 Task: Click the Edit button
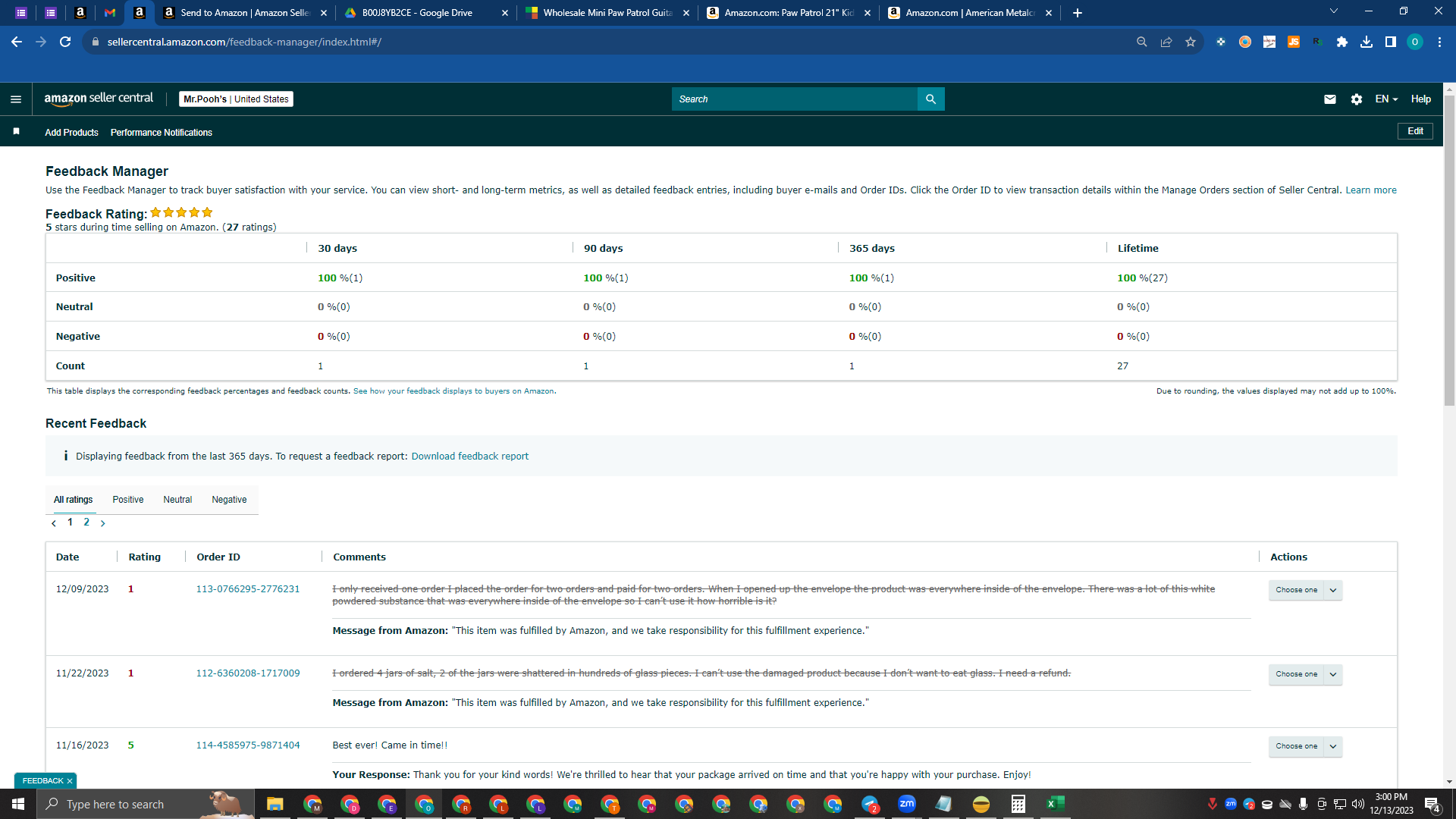click(x=1415, y=131)
